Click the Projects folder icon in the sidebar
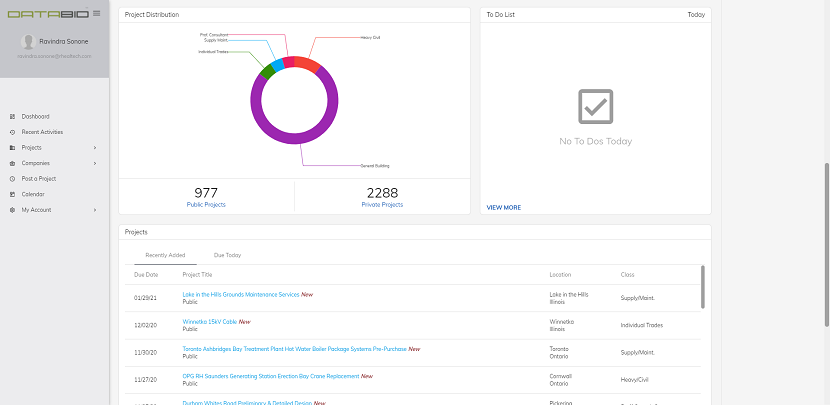The image size is (830, 405). pos(12,148)
